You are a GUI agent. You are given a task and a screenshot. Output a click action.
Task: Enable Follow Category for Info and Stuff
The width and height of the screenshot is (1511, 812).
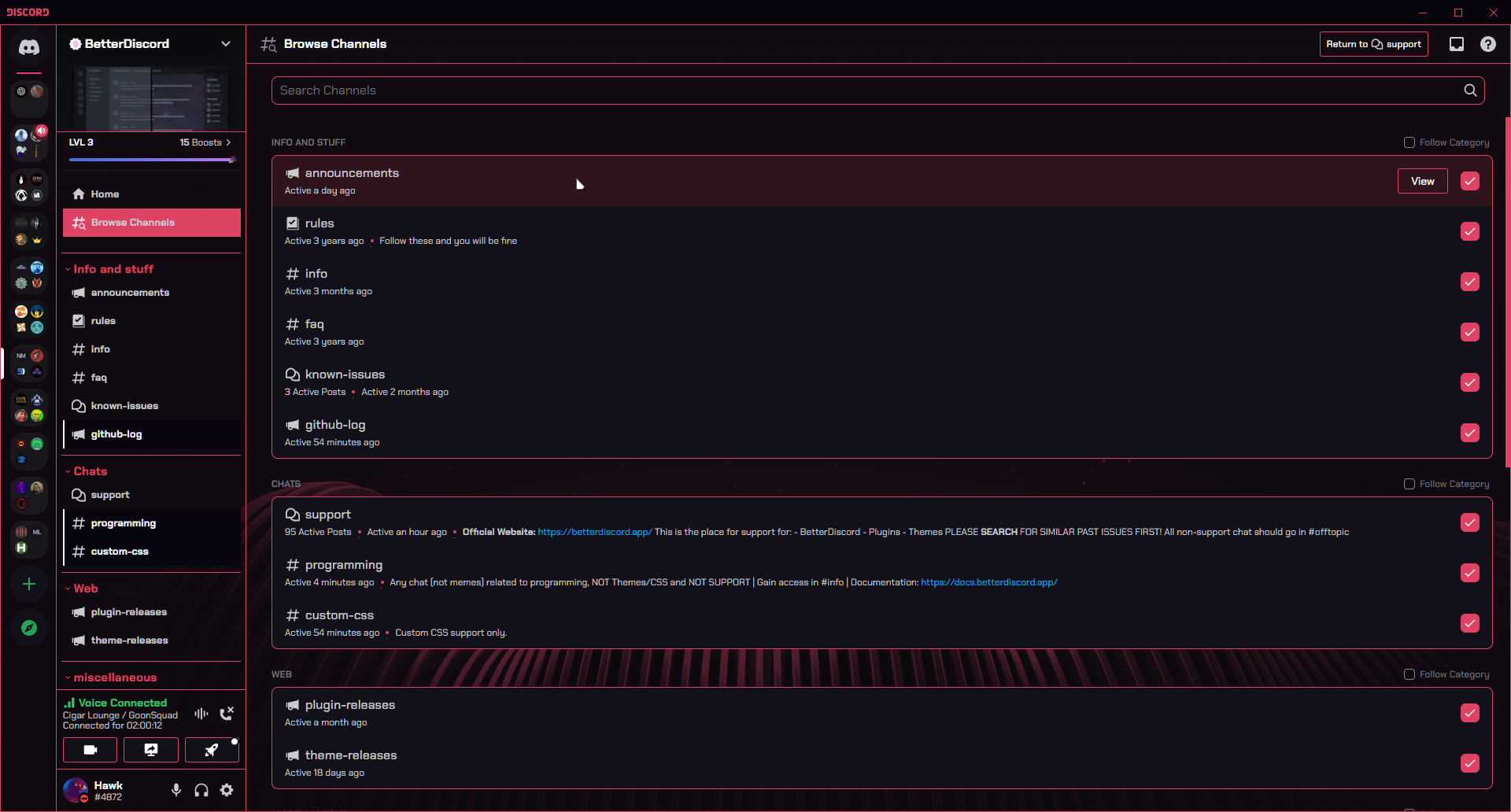pyautogui.click(x=1409, y=142)
